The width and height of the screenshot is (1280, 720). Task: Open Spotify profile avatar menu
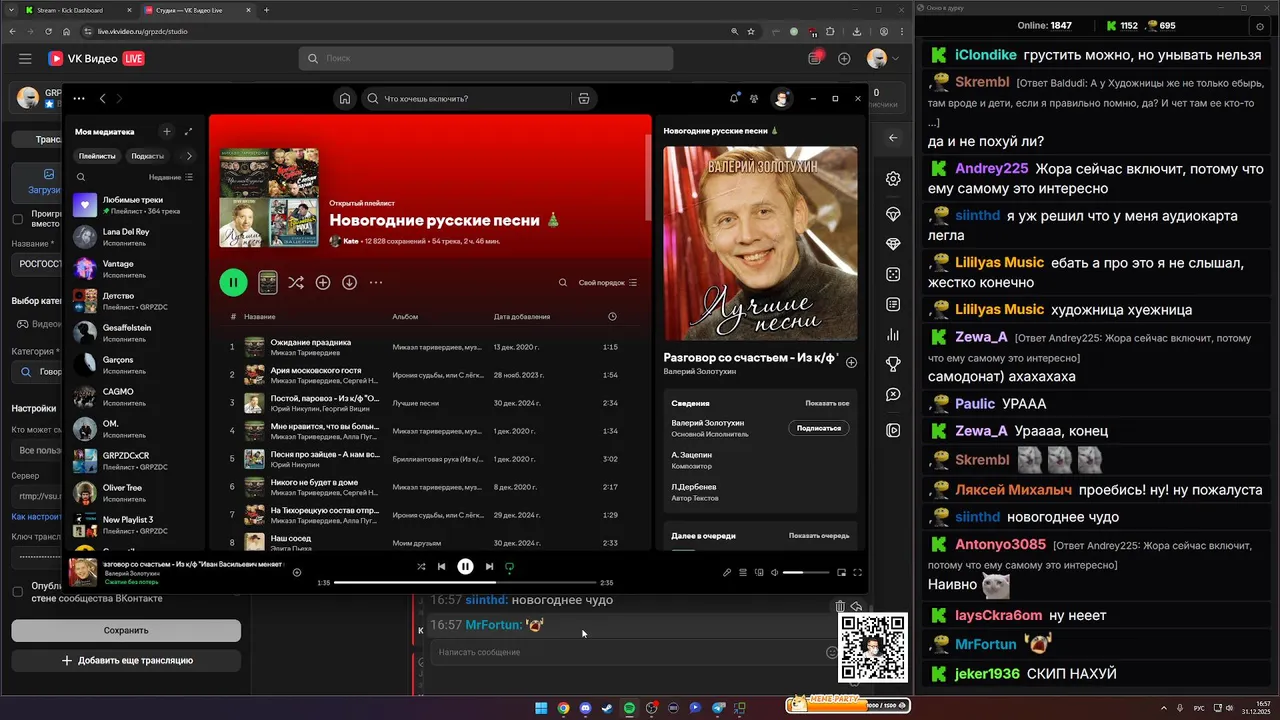click(782, 98)
